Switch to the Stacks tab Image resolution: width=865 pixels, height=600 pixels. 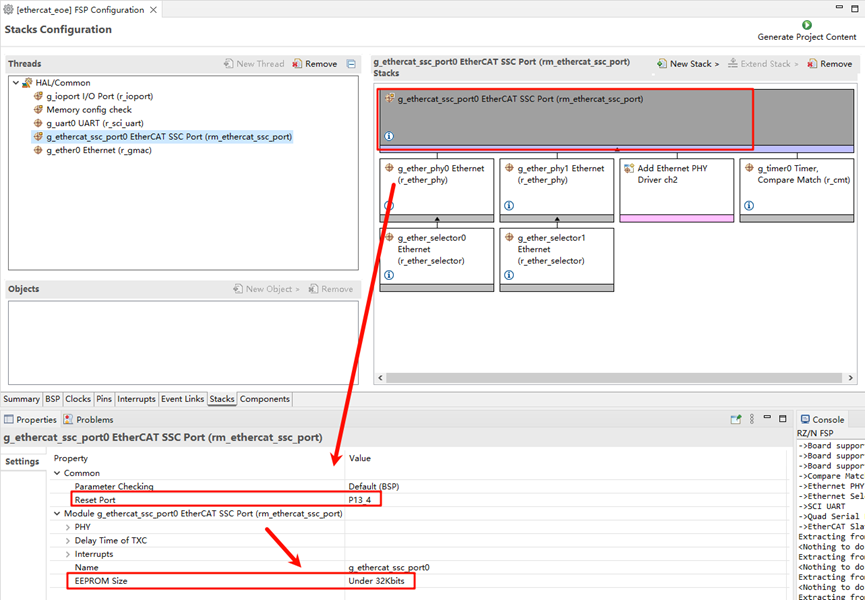coord(222,399)
